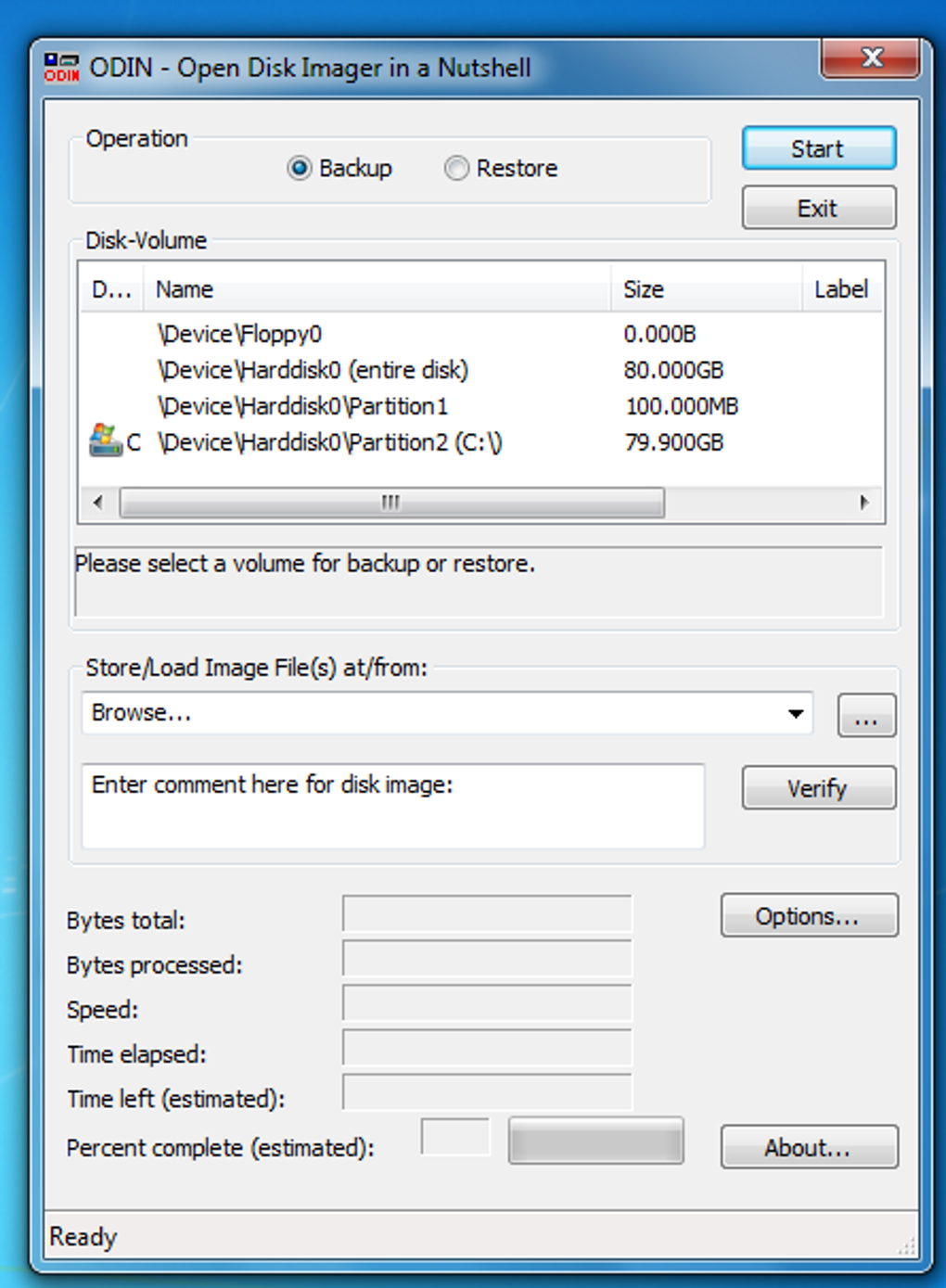Start the backup operation

pos(819,148)
